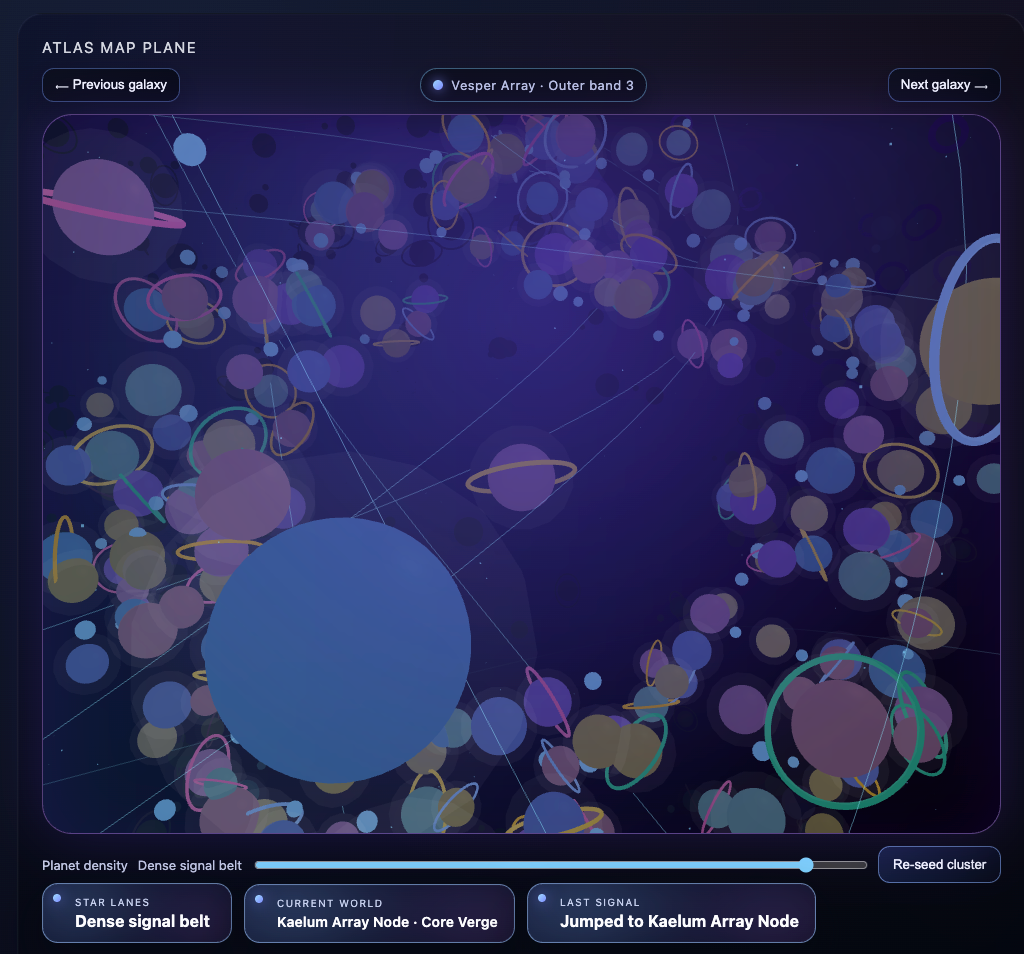Click the status dot on the Last Signal card
1024x954 pixels.
542,898
